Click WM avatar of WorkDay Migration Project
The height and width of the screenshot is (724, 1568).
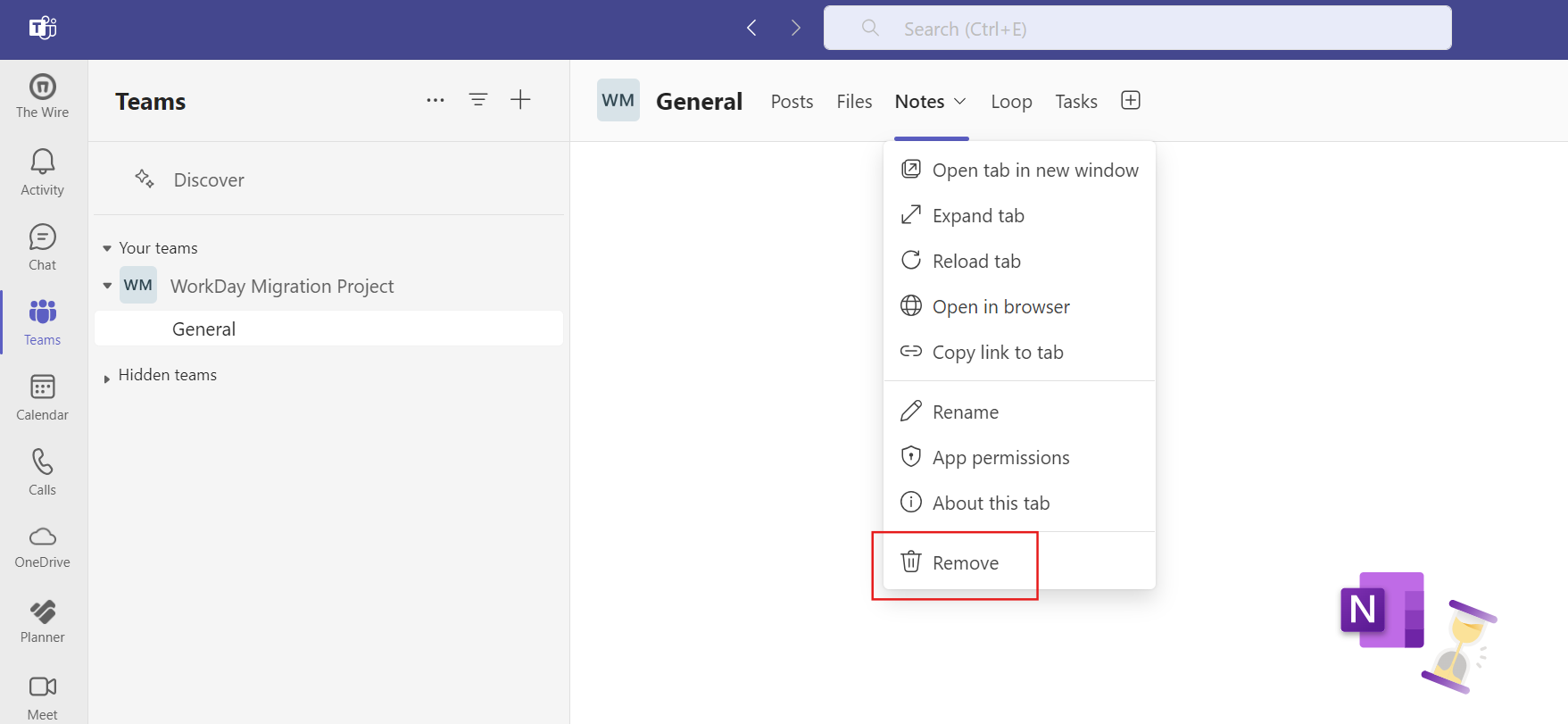coord(138,285)
